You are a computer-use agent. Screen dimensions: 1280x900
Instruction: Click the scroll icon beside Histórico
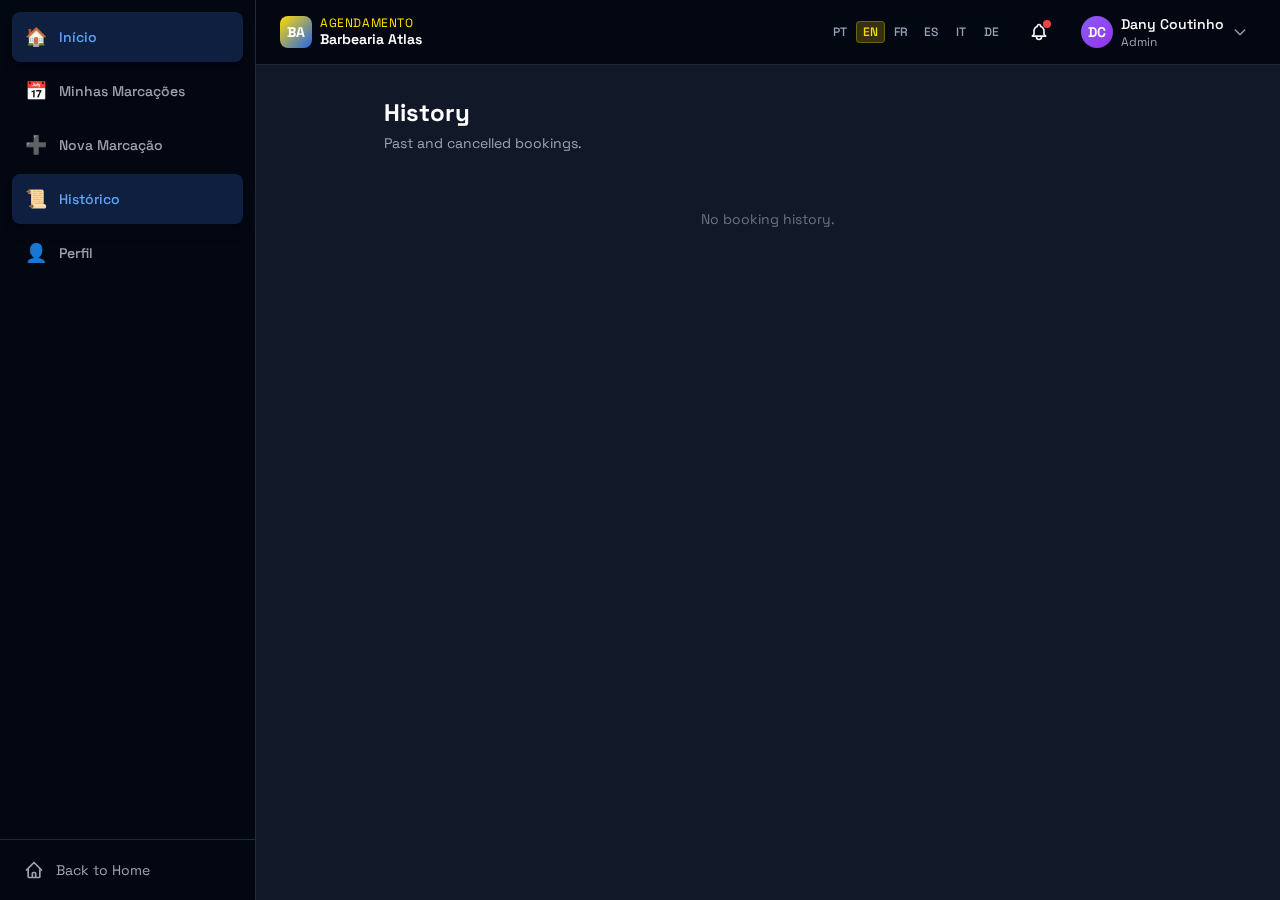click(x=36, y=199)
